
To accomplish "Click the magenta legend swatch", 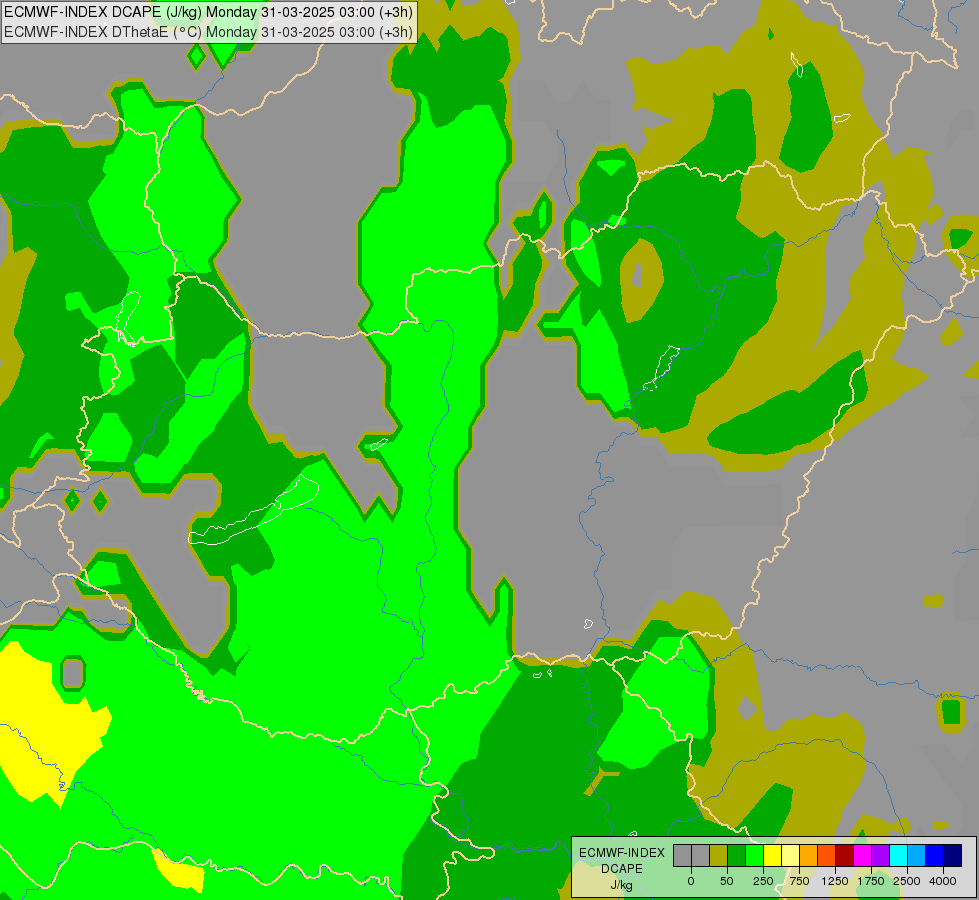I will 863,855.
